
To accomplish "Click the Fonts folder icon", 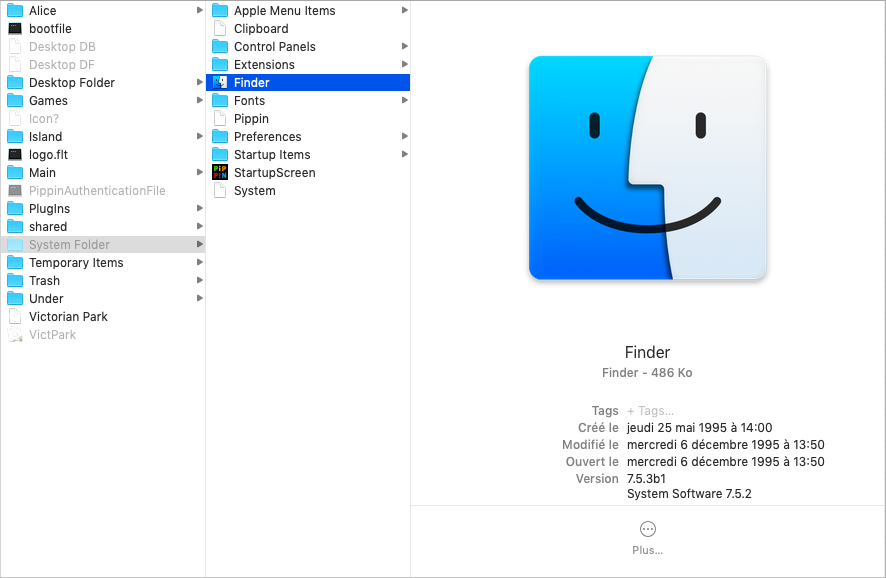I will tap(220, 101).
